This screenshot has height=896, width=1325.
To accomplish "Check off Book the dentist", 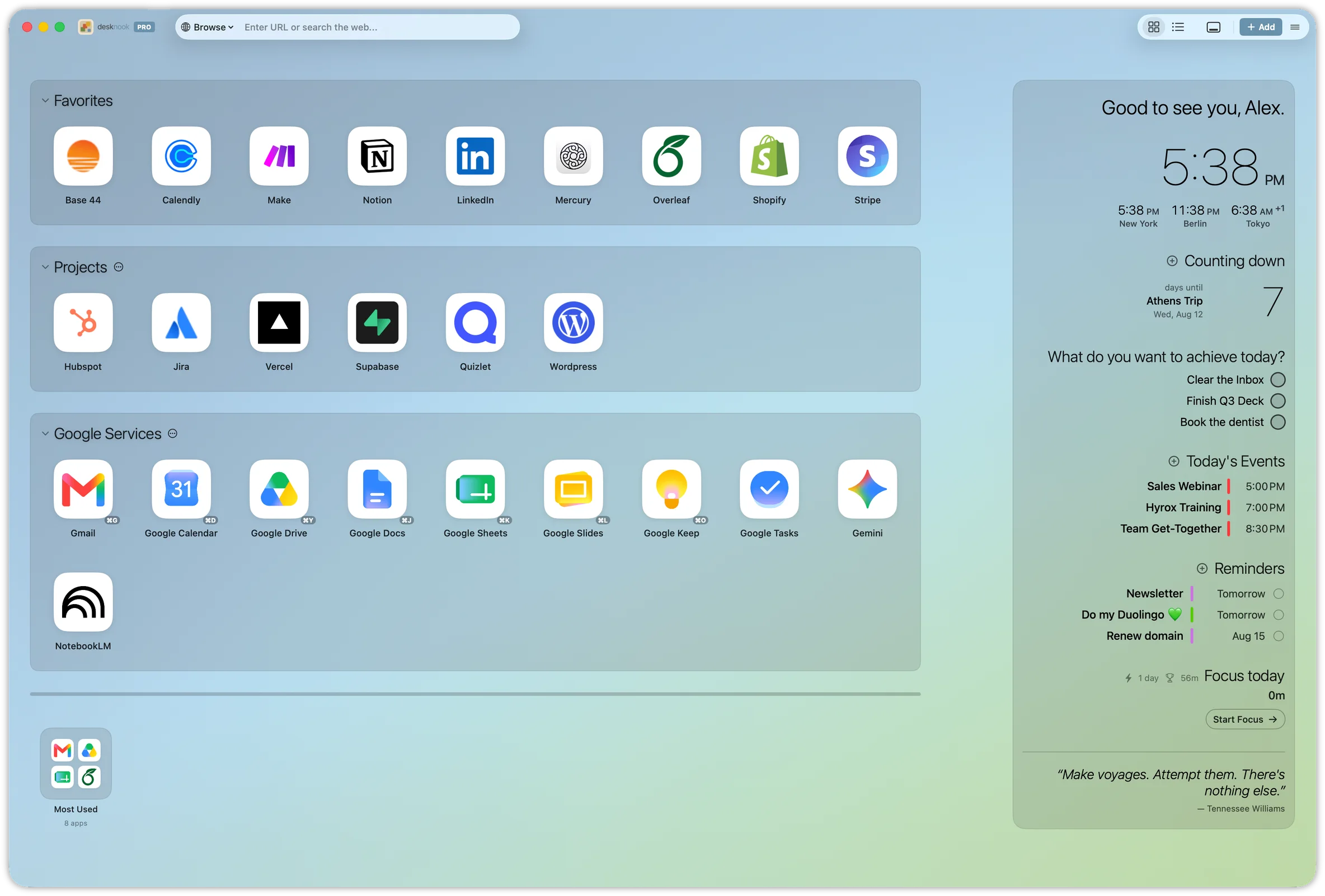I will point(1278,422).
